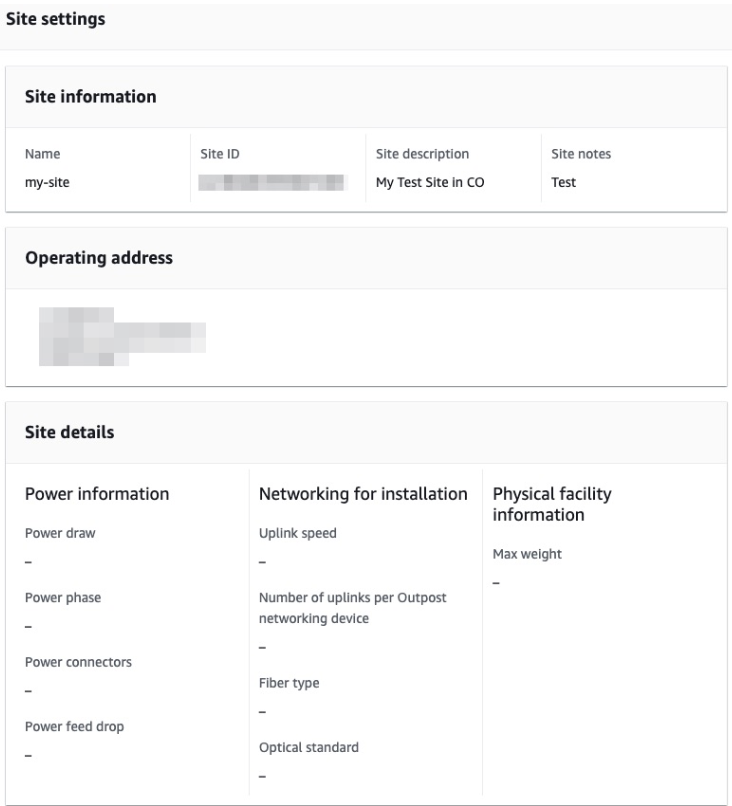Select the blurred Site ID value
The image size is (732, 806).
tap(271, 182)
